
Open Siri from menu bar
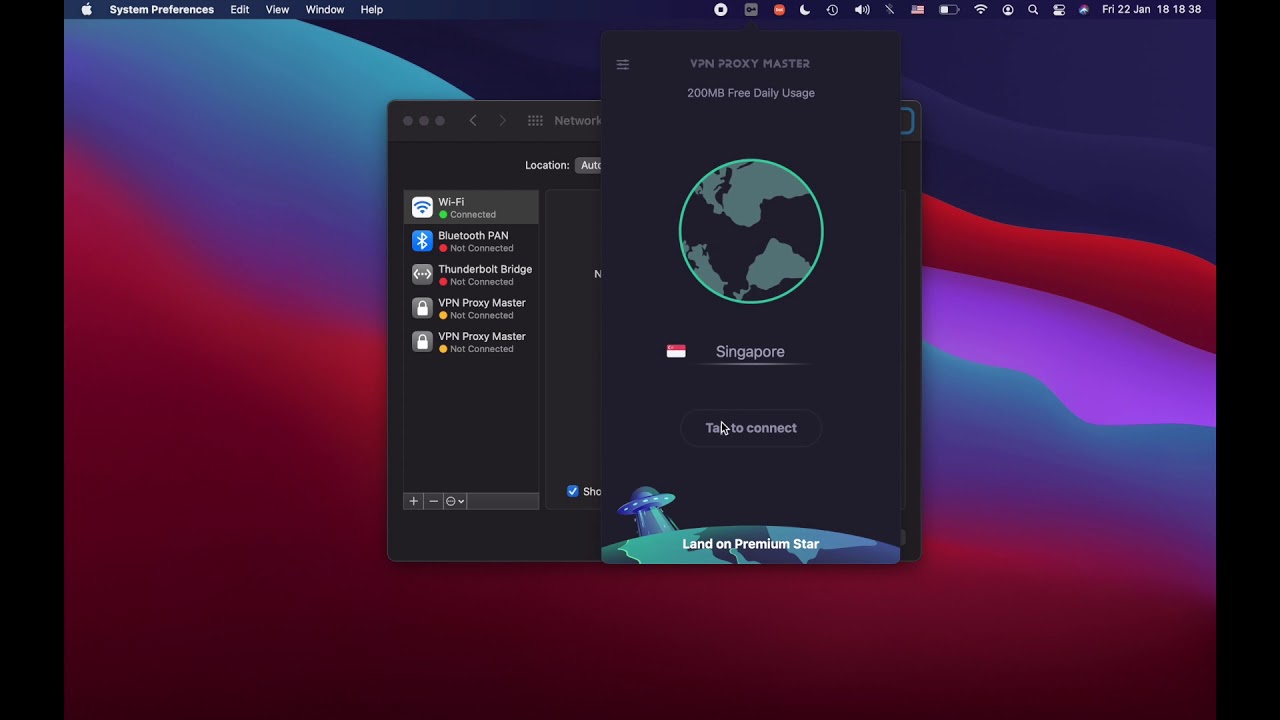(x=1083, y=9)
